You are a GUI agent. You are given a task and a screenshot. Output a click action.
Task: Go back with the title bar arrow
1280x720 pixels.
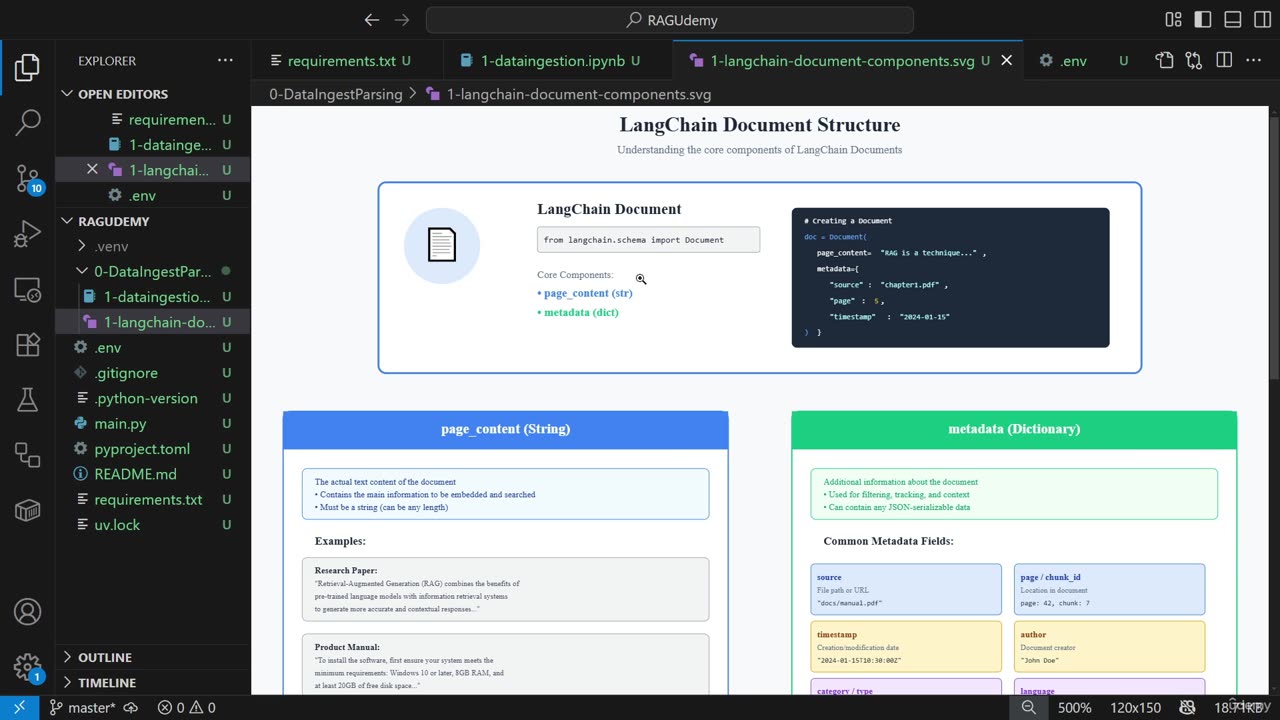pyautogui.click(x=372, y=20)
